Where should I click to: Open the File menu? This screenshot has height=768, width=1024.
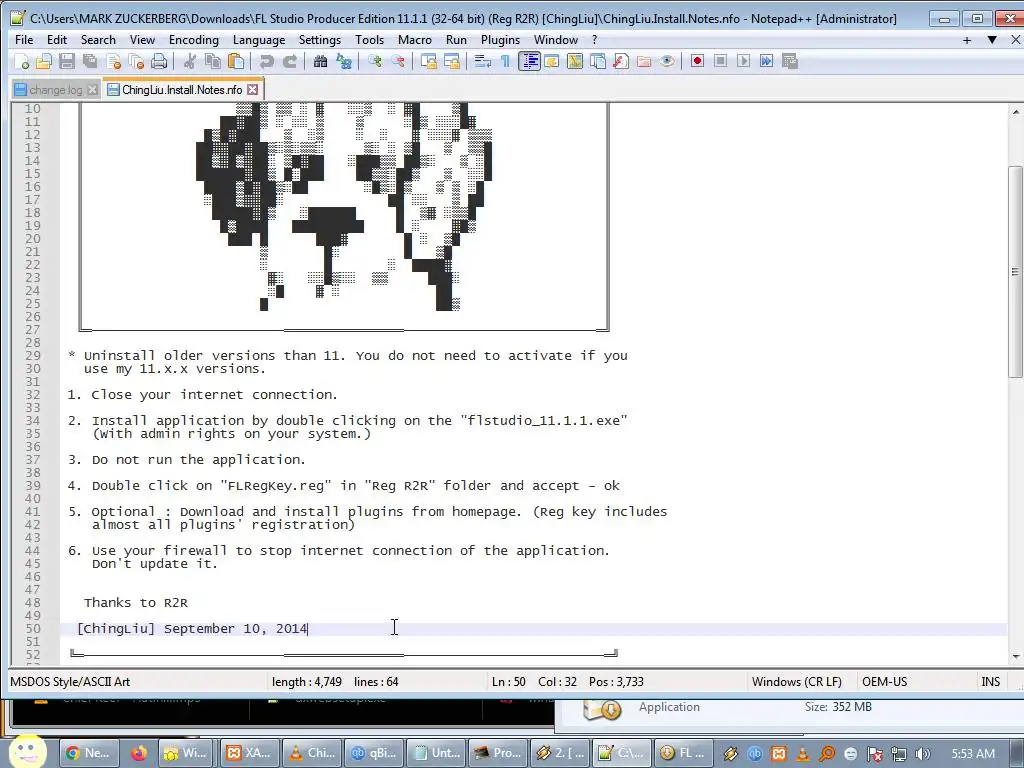point(24,40)
